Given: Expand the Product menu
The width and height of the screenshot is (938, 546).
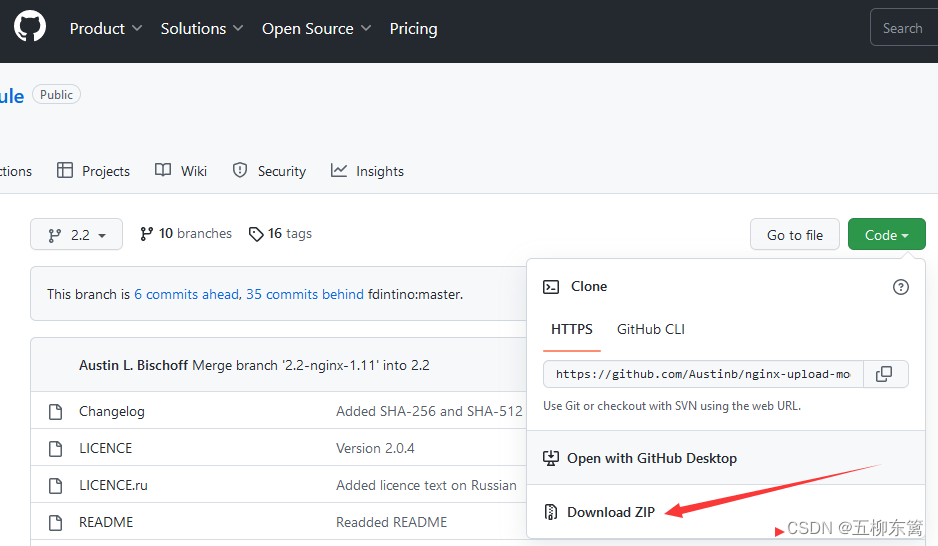Looking at the screenshot, I should (106, 29).
